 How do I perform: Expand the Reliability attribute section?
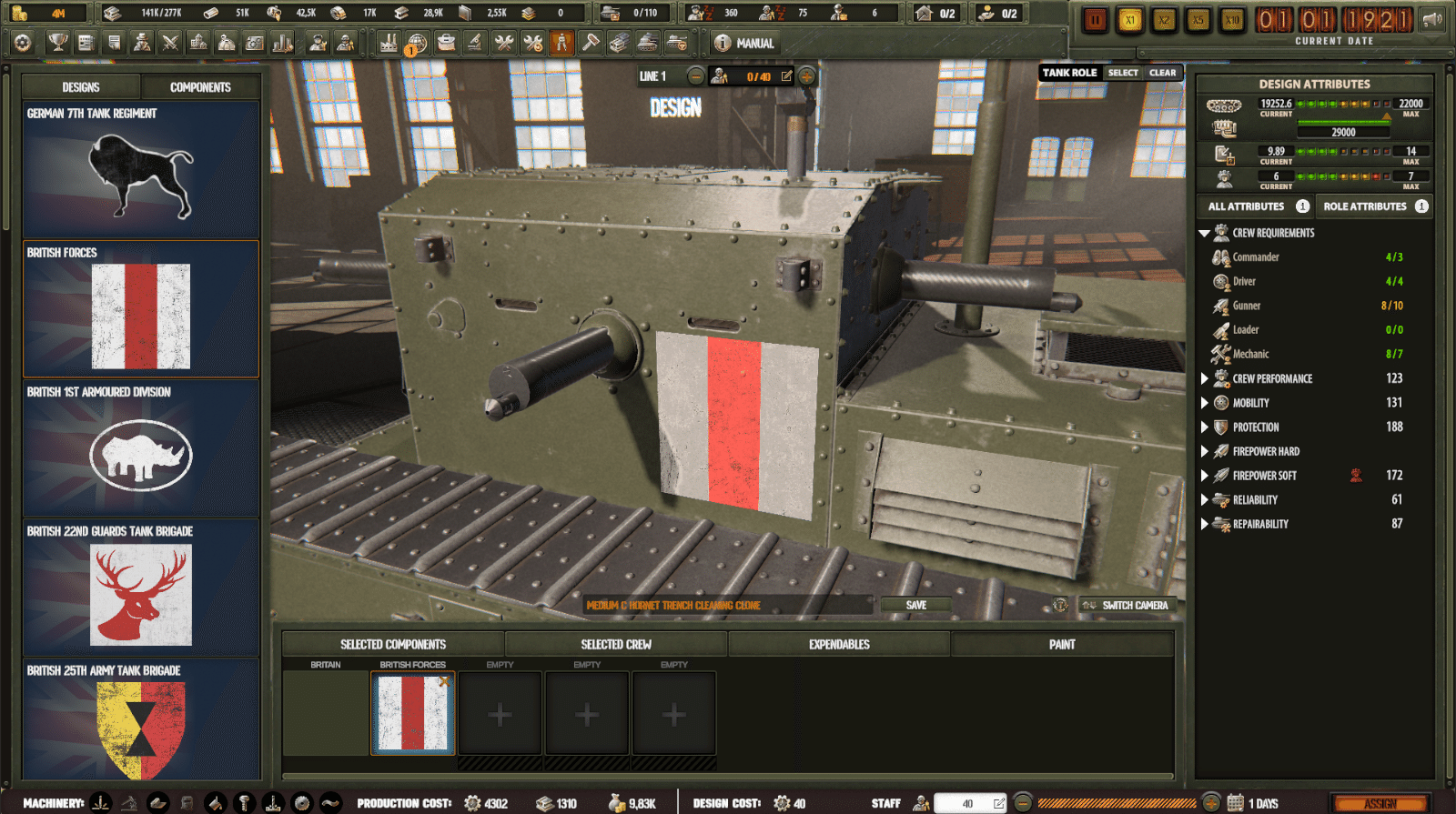(x=1204, y=500)
